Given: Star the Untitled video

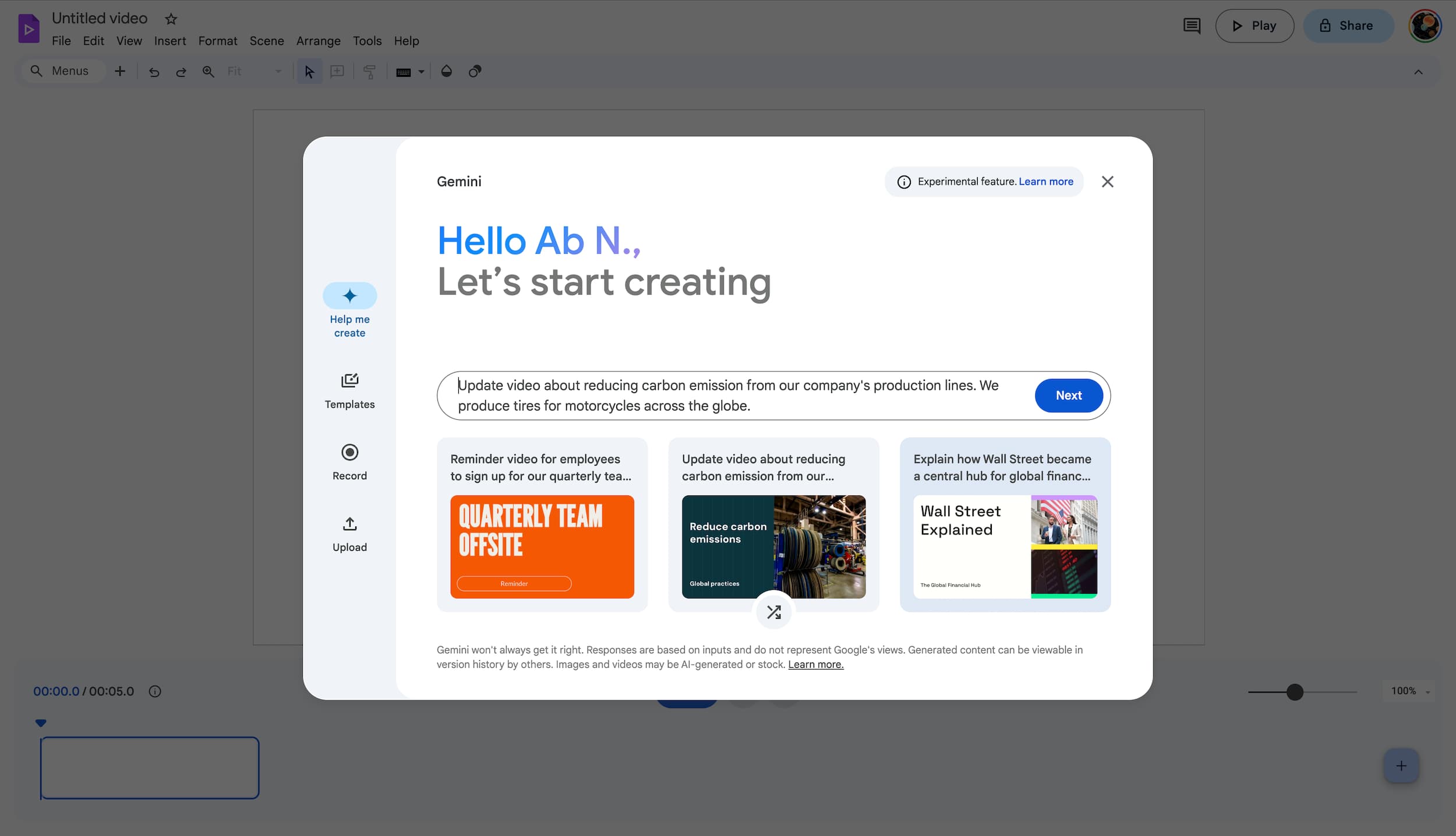Looking at the screenshot, I should [x=170, y=19].
